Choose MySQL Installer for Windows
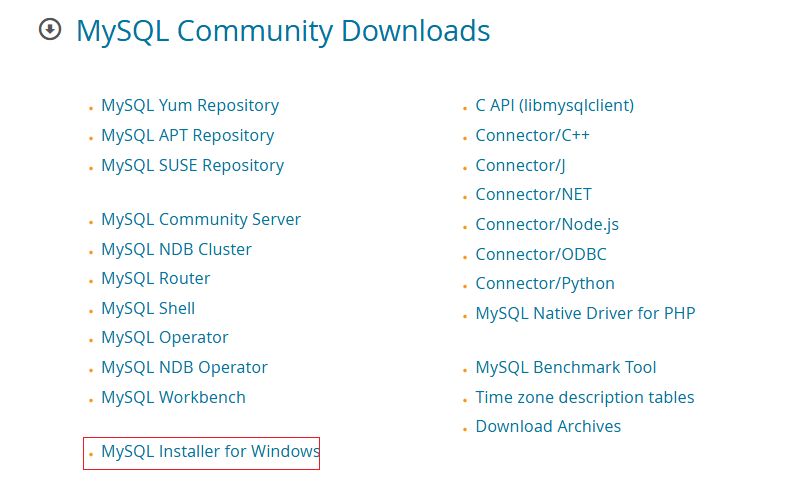791x482 pixels. (210, 452)
